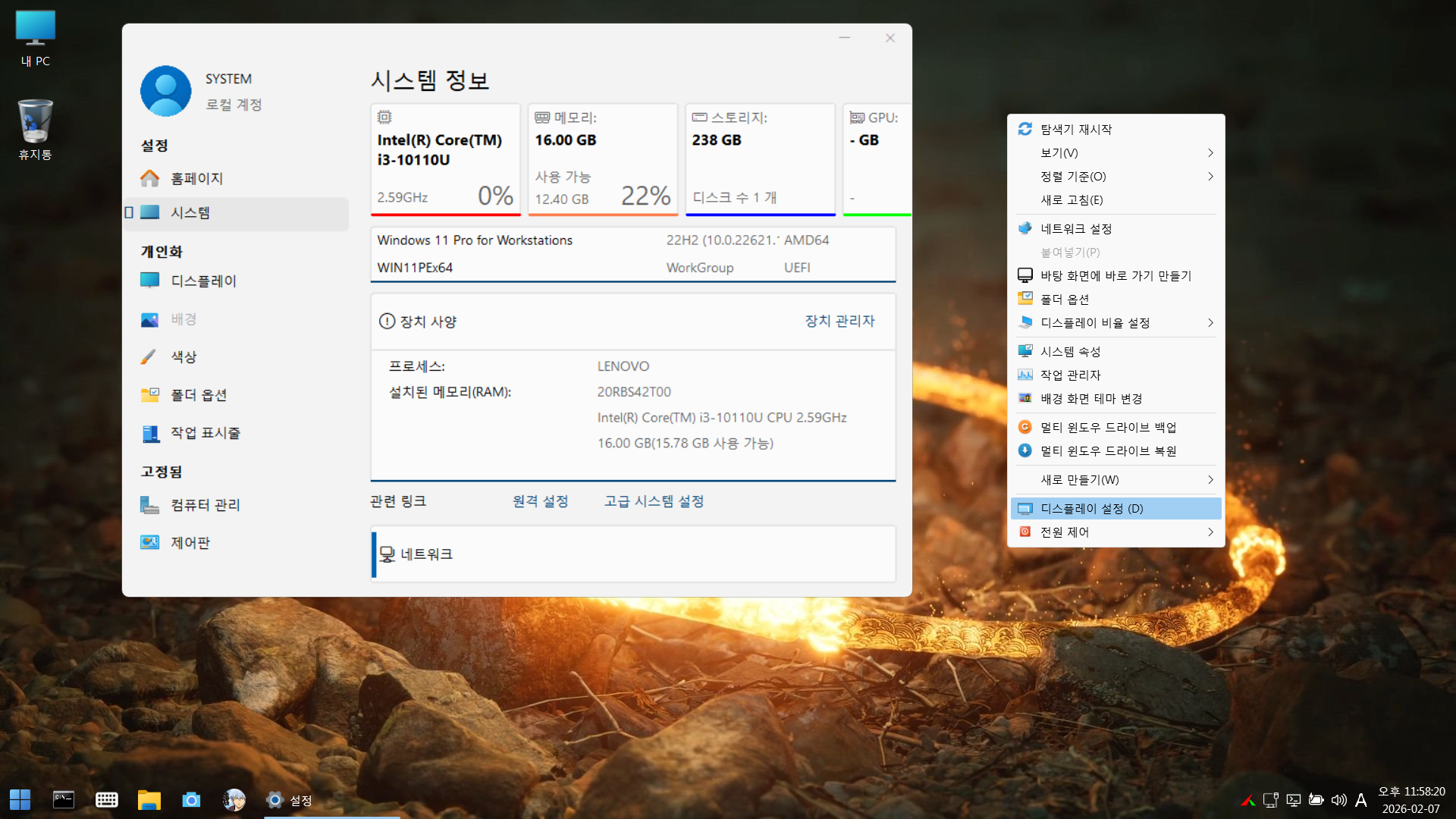Click the 메모리 usage card

(602, 159)
